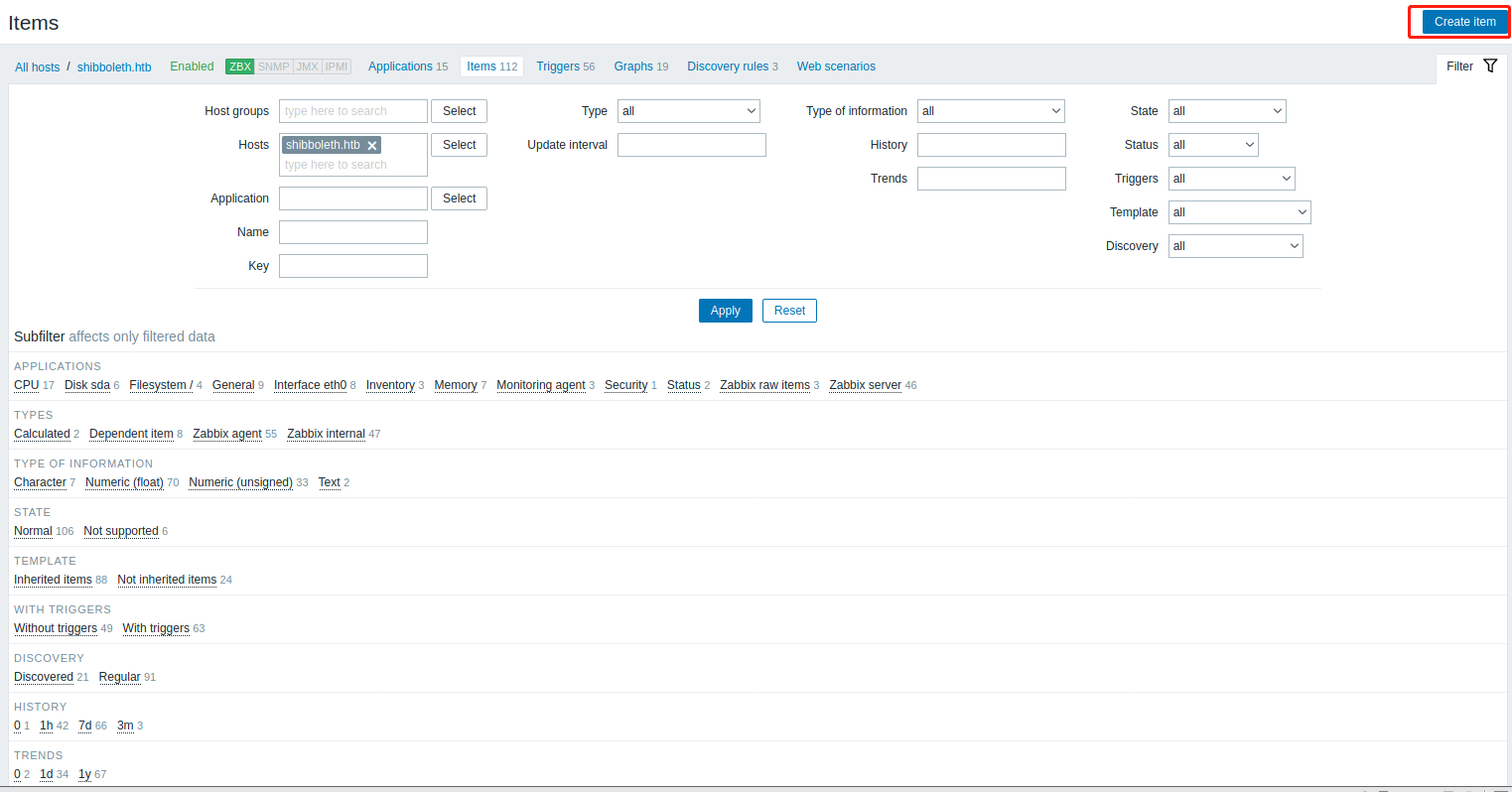Filter trends by 1y

[x=85, y=774]
